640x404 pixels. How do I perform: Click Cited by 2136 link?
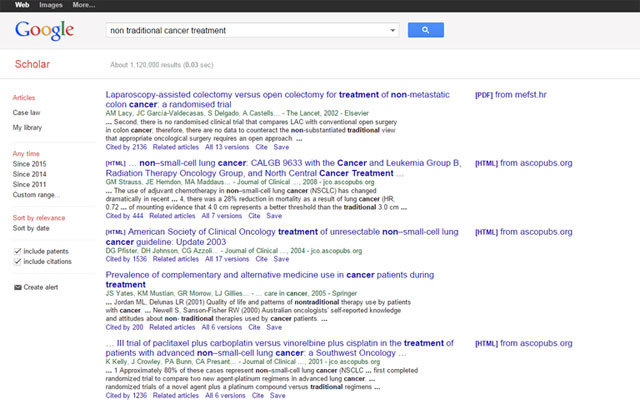pos(126,147)
